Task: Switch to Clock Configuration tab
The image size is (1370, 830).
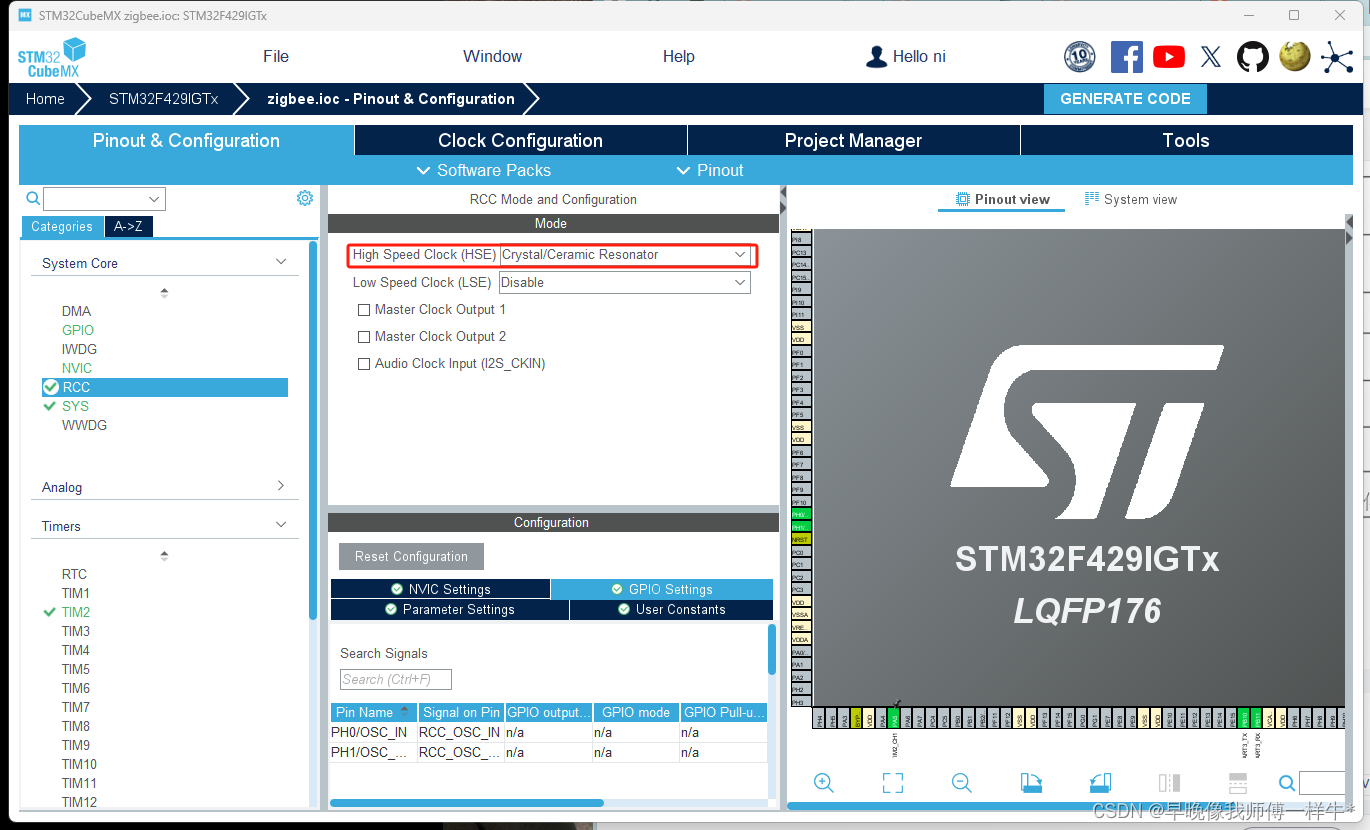Action: pos(520,141)
